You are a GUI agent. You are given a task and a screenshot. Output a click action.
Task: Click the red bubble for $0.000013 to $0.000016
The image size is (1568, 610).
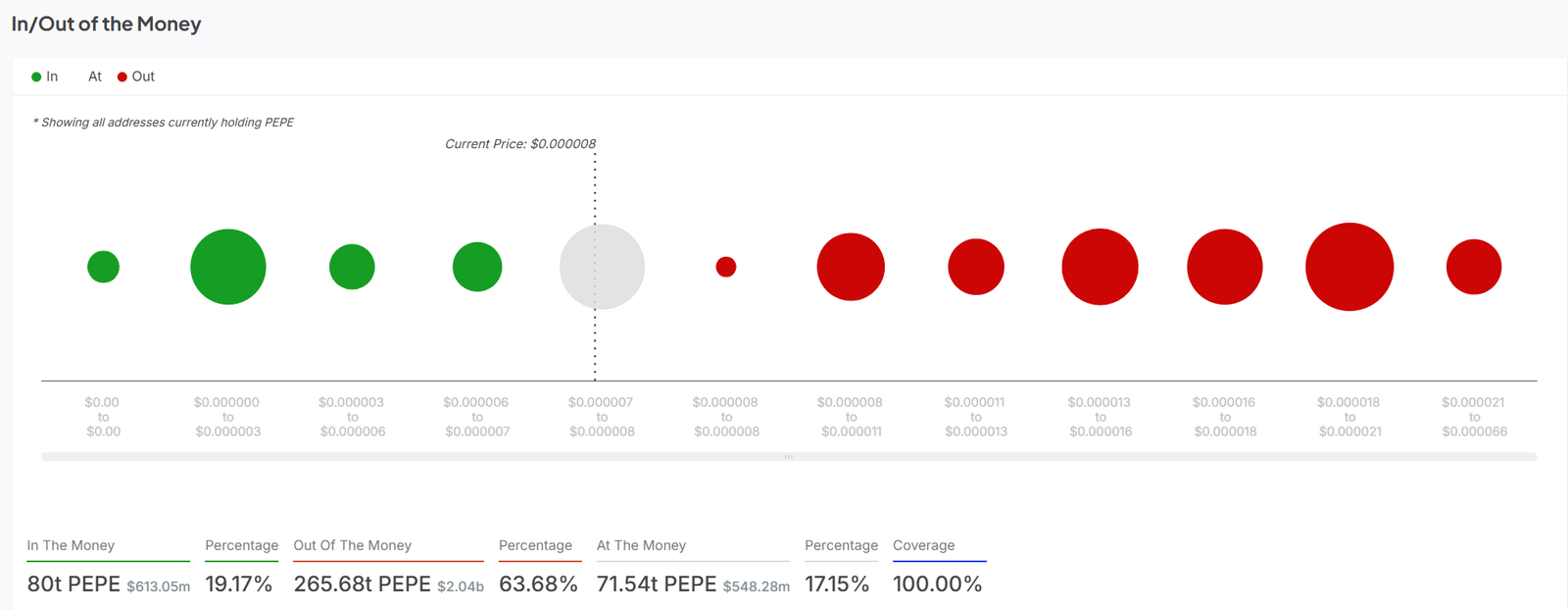point(1100,267)
